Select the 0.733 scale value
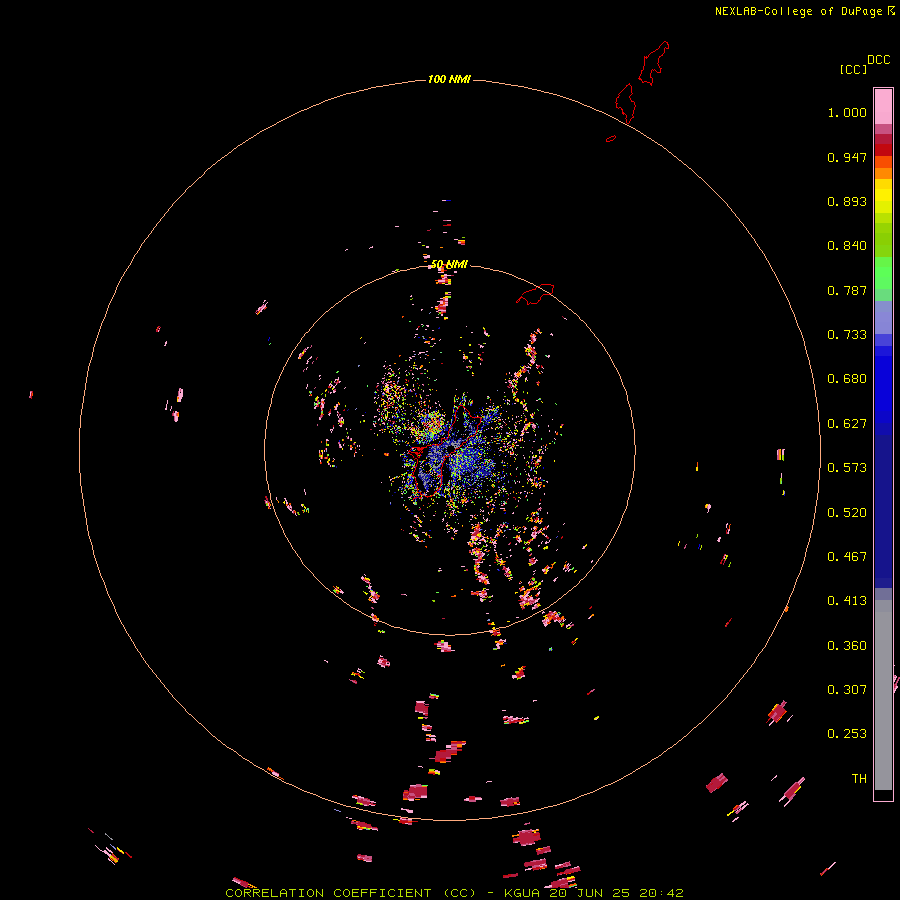The width and height of the screenshot is (900, 900). click(847, 335)
